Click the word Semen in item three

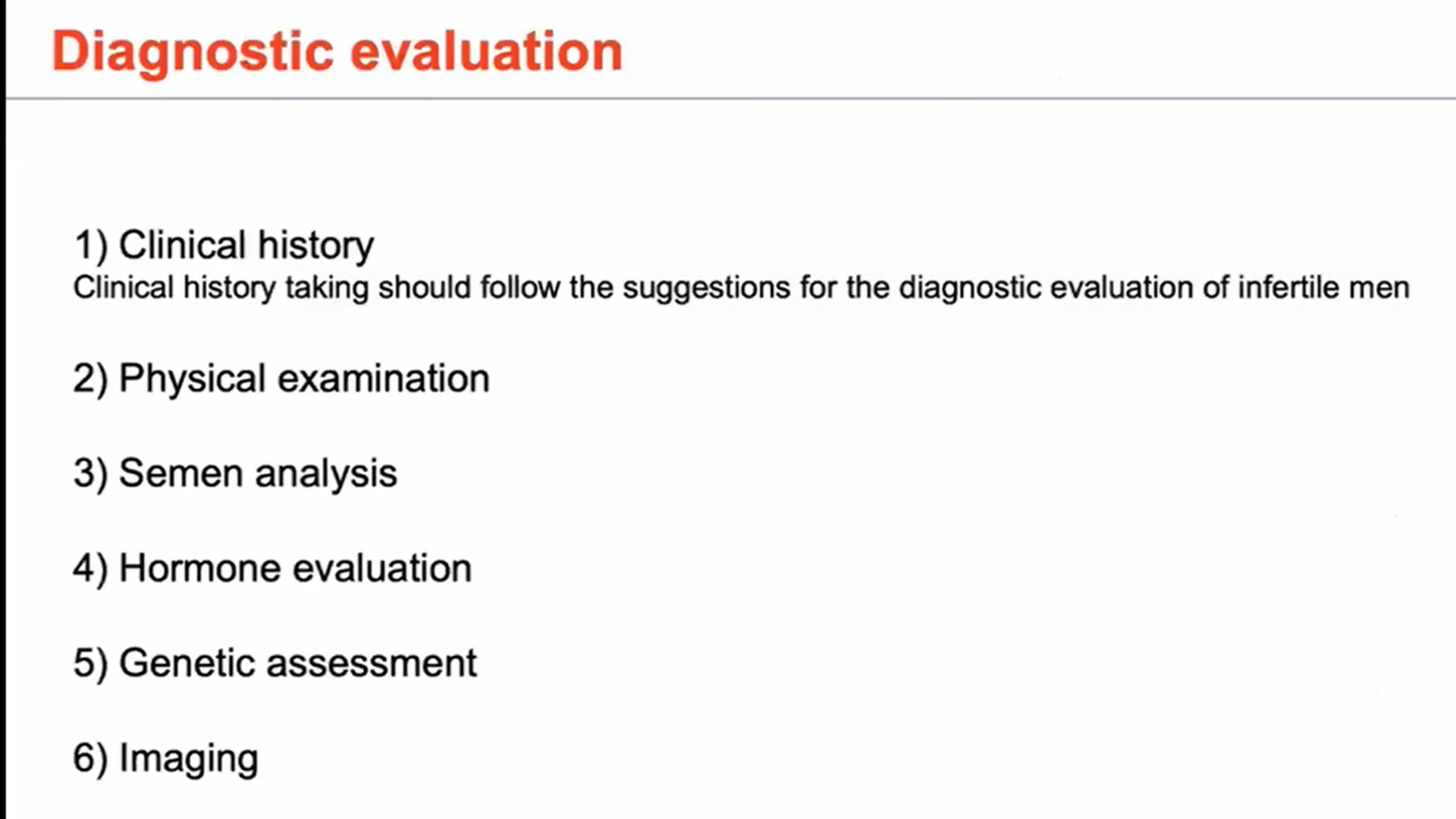click(180, 473)
